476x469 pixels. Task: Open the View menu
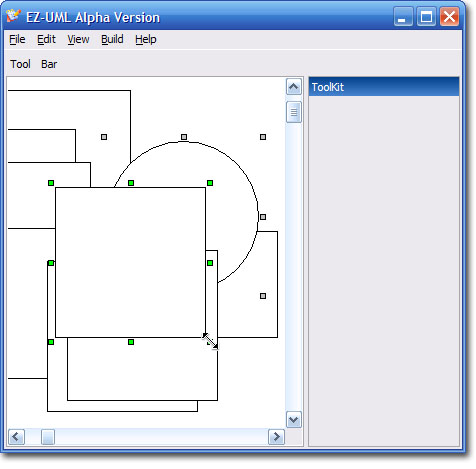78,39
